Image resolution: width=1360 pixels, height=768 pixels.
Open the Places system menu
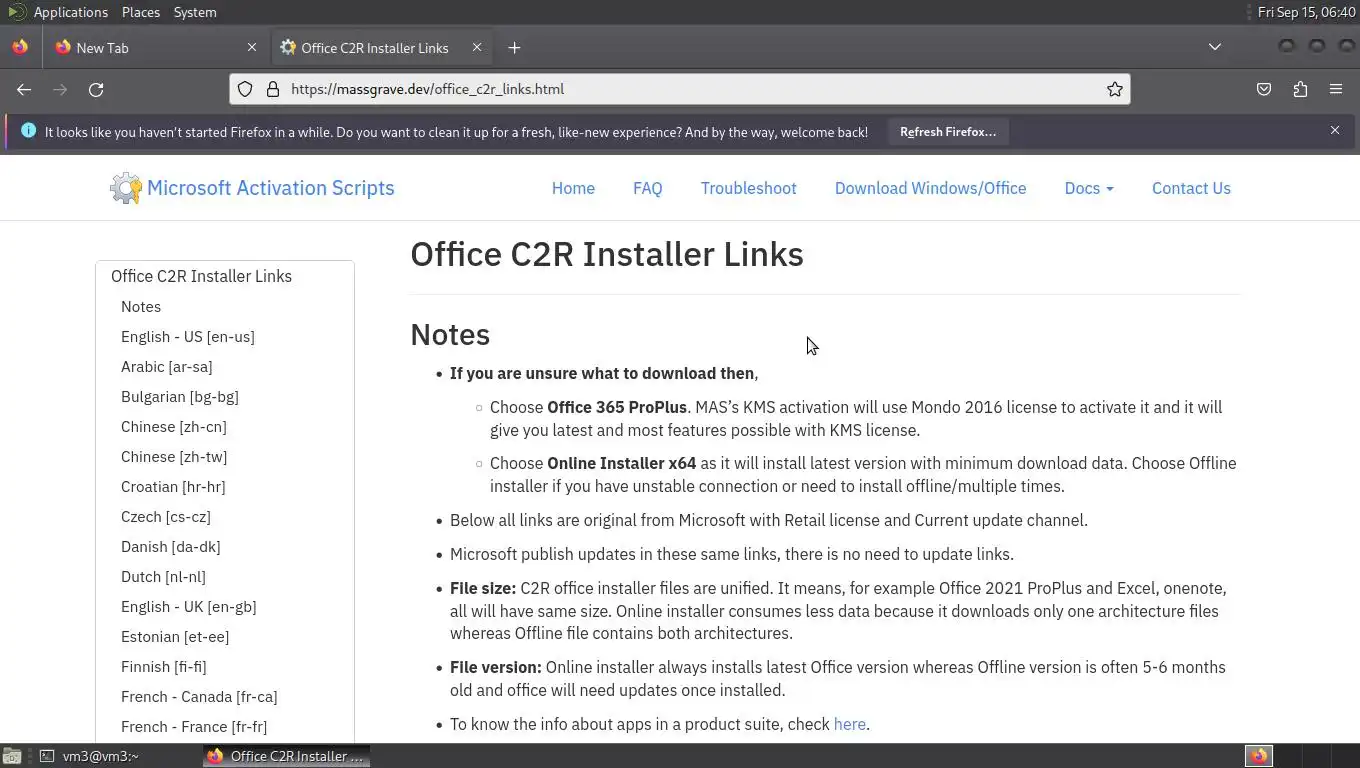pos(141,12)
